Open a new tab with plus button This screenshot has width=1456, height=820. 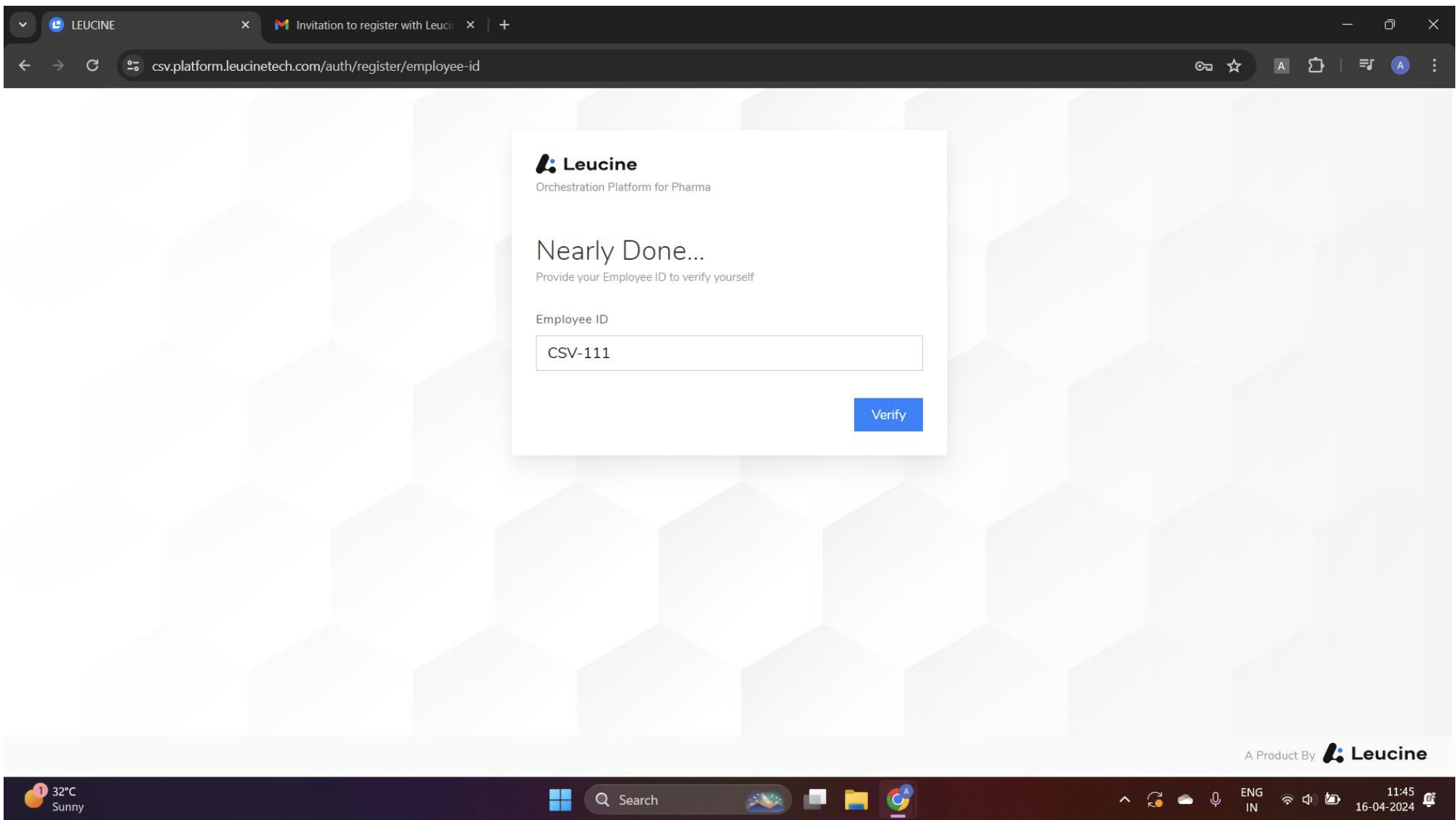[x=504, y=25]
